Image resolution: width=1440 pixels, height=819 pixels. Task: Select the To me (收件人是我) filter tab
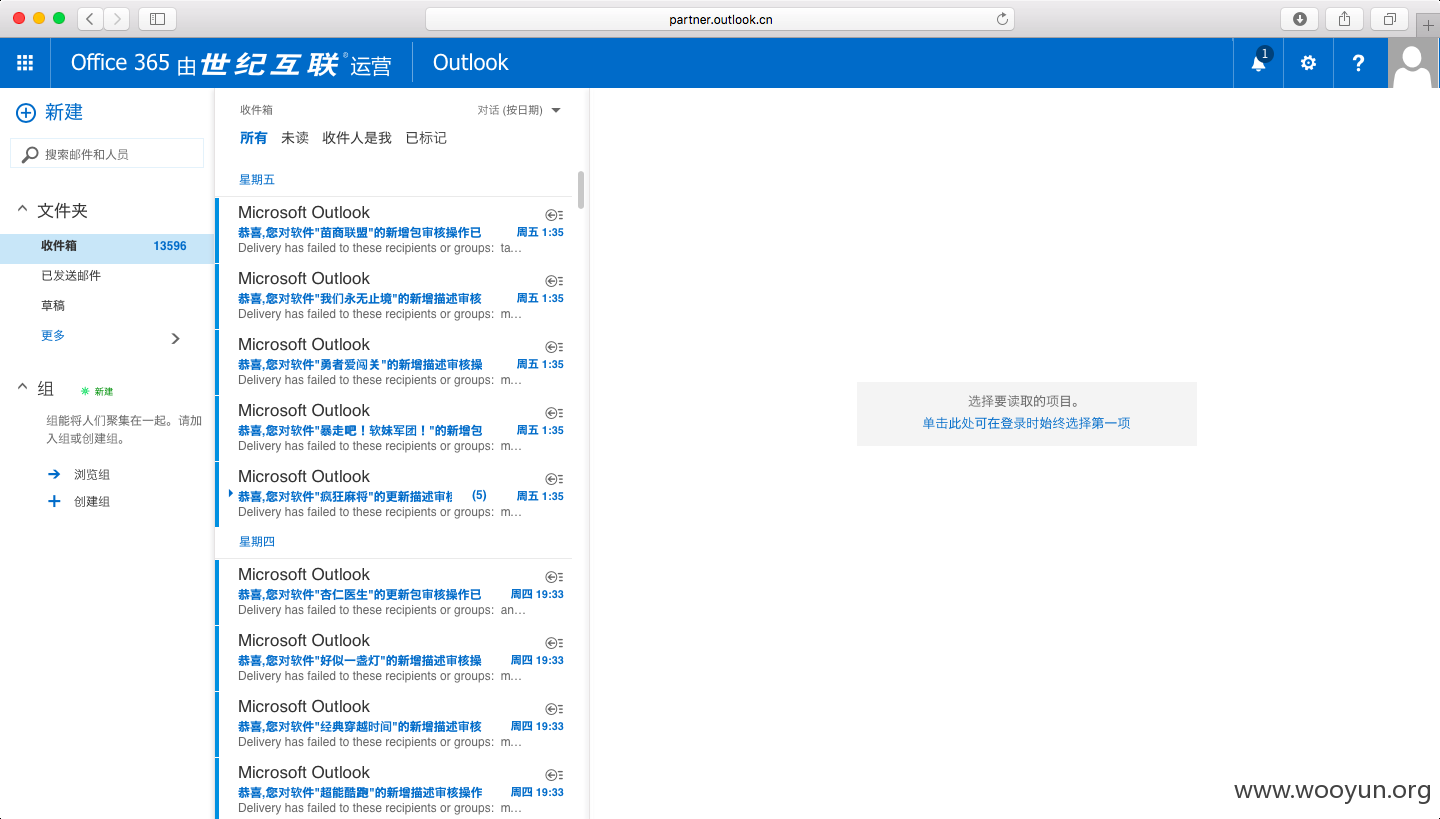(x=357, y=138)
